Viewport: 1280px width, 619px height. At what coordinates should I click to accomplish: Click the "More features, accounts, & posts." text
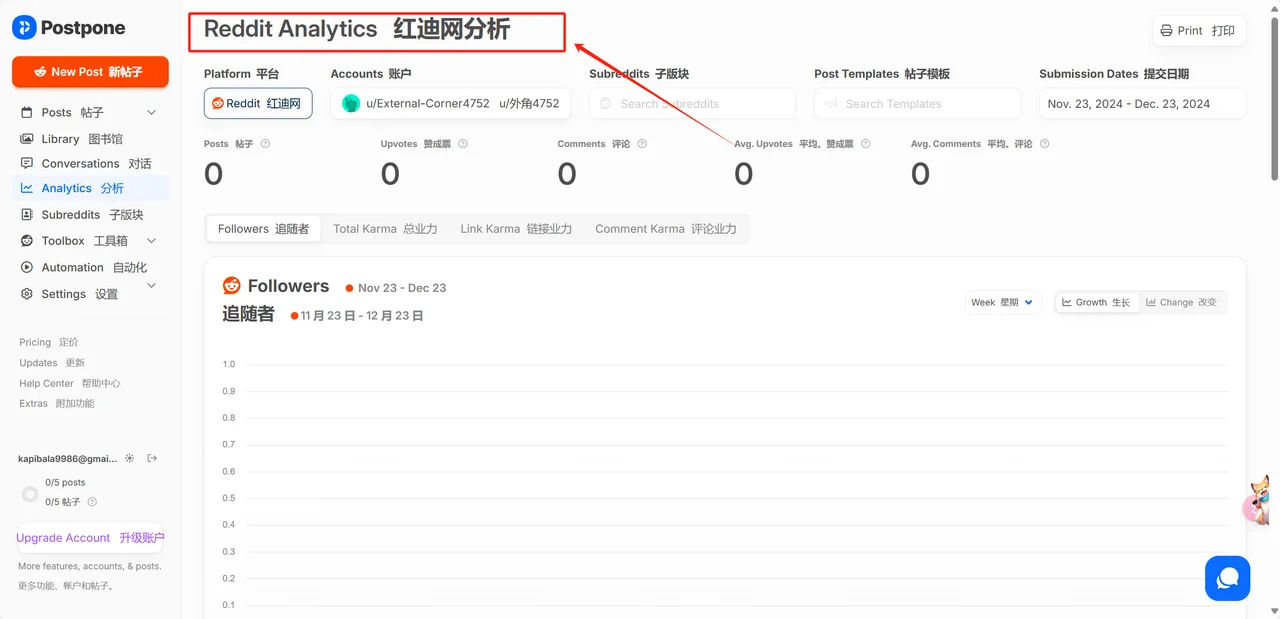coord(89,567)
